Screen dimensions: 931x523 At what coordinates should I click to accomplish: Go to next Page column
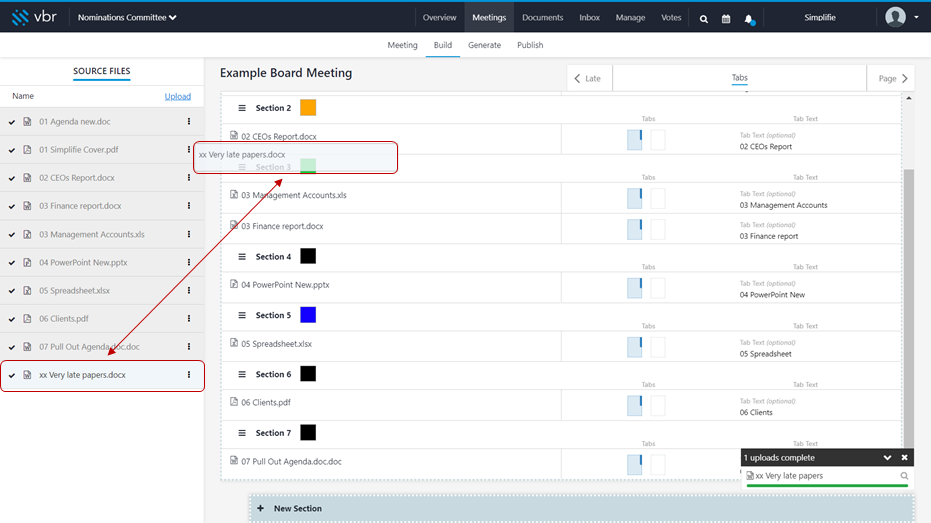coord(892,78)
